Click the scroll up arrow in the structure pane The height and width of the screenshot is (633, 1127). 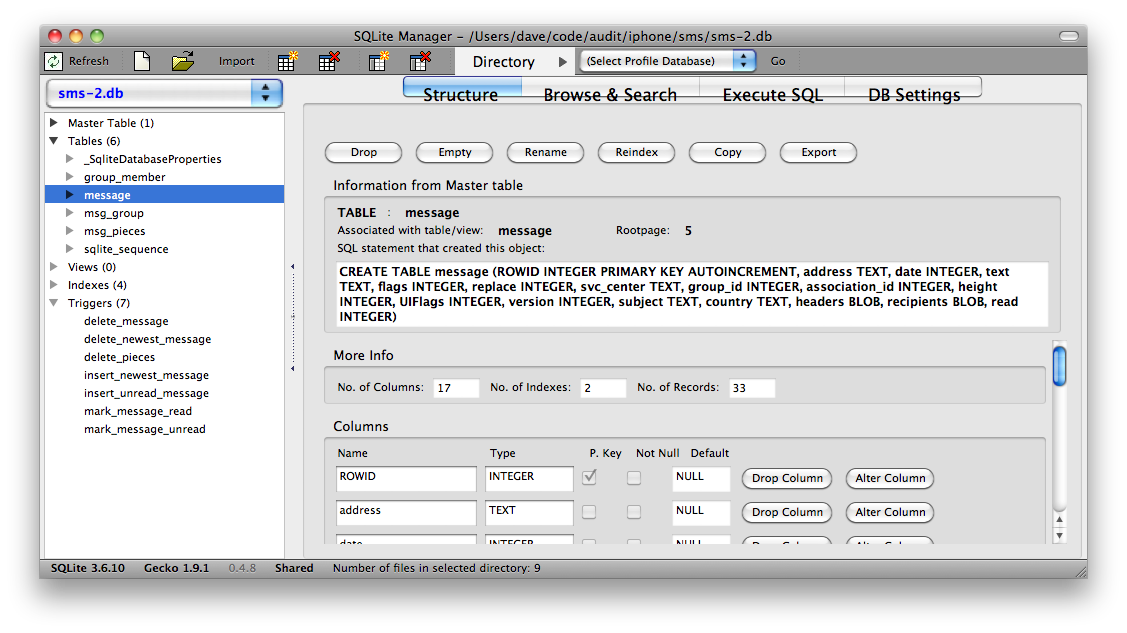pos(1059,519)
